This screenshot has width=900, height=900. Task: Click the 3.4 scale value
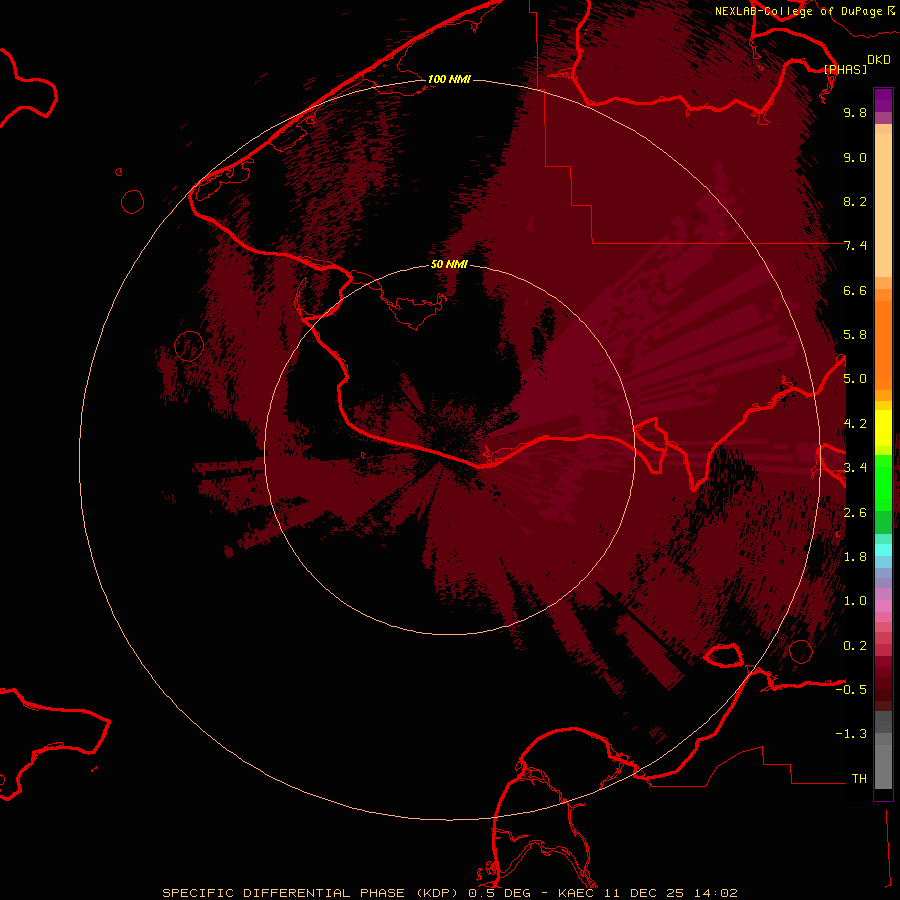click(x=855, y=468)
